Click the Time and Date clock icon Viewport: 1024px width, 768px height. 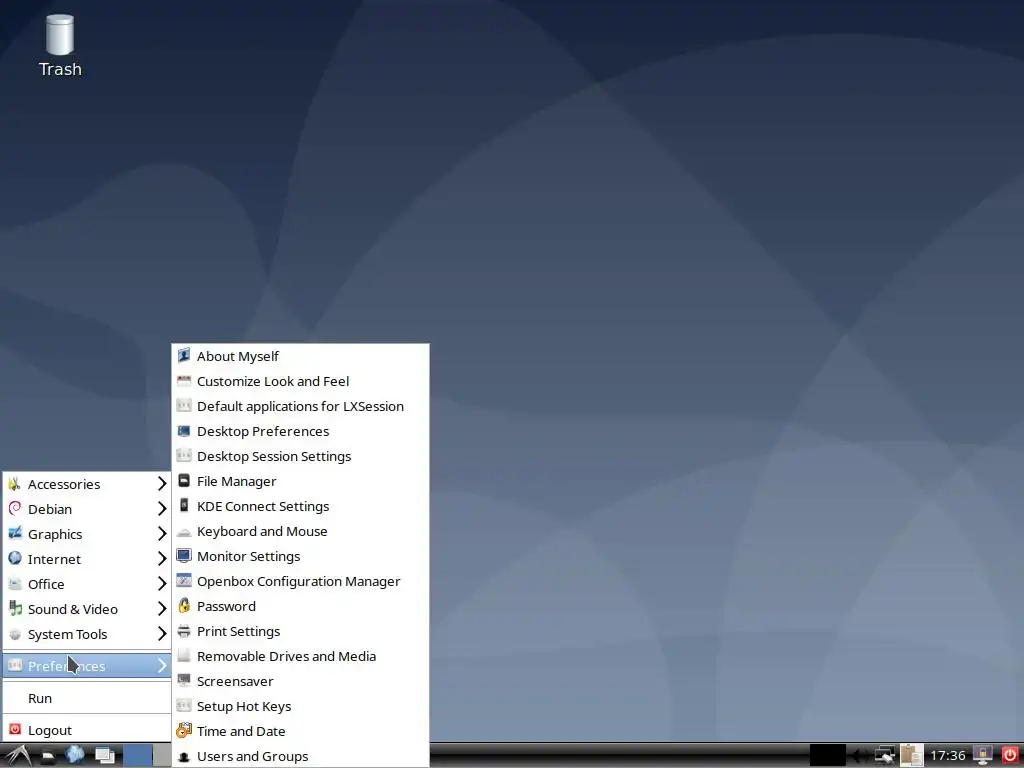click(x=184, y=730)
